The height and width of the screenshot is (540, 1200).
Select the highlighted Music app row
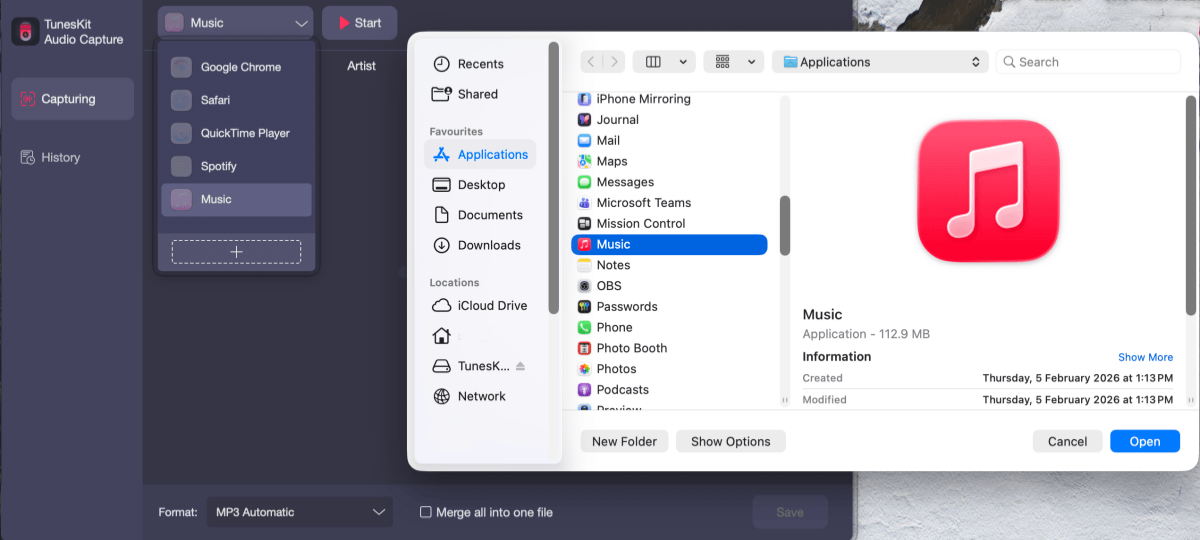coord(669,244)
